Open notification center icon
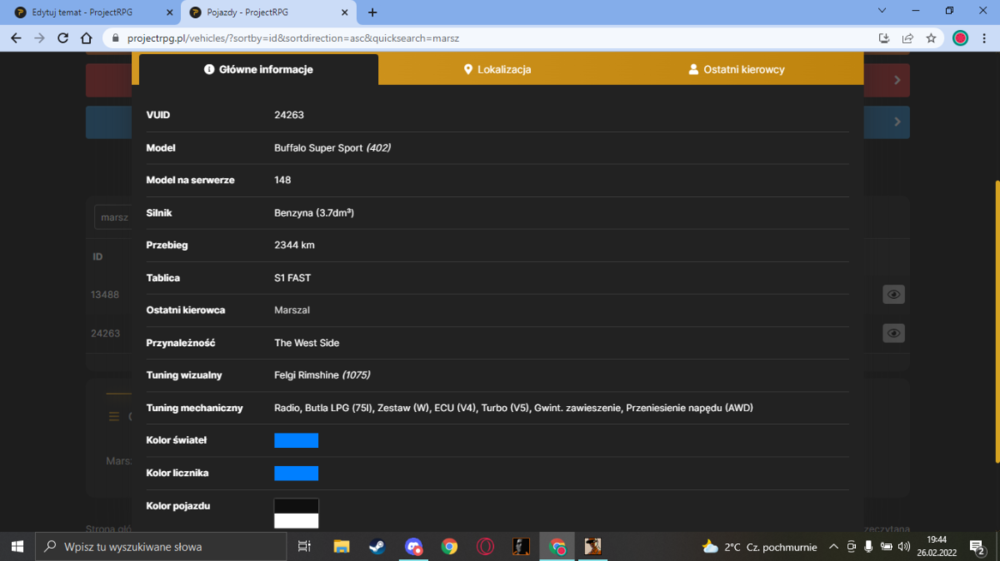Image resolution: width=1000 pixels, height=561 pixels. tap(977, 546)
